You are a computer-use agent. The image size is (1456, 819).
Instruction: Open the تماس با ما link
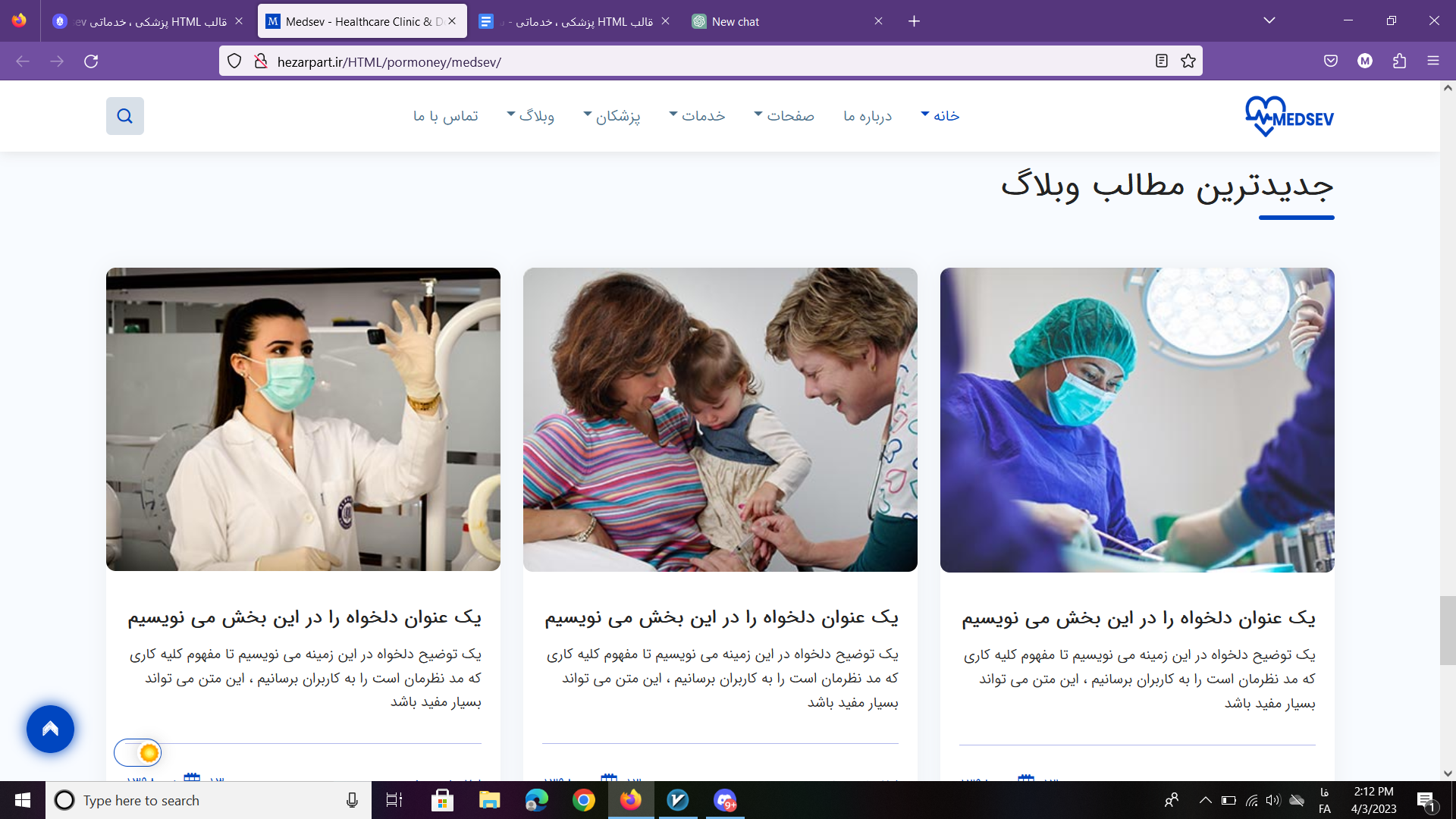[446, 115]
